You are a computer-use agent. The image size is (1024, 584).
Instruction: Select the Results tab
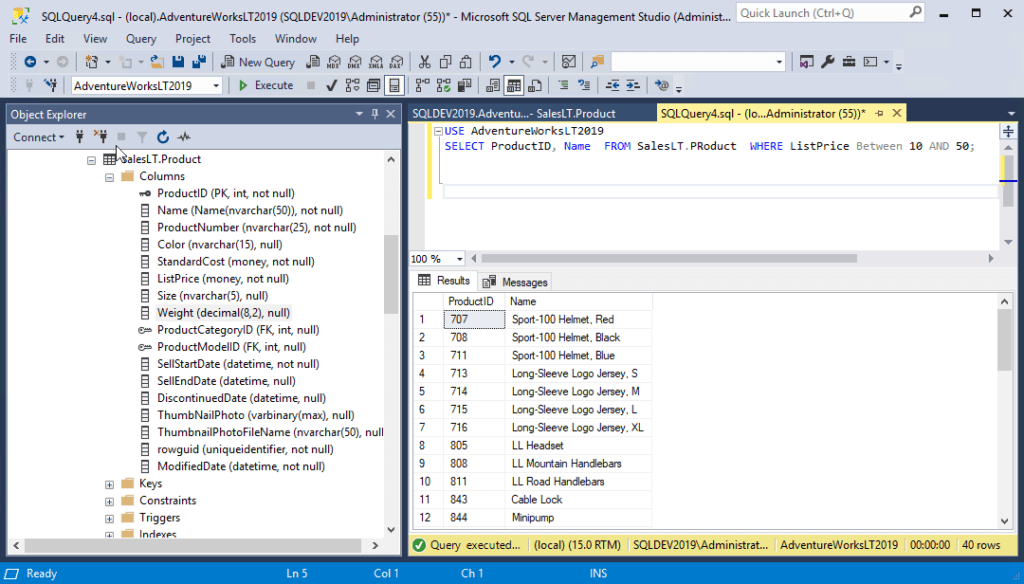(x=444, y=281)
